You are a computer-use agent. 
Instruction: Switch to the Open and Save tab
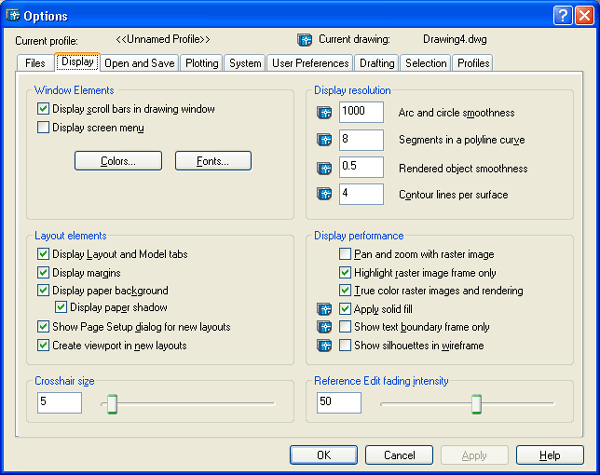pyautogui.click(x=139, y=63)
